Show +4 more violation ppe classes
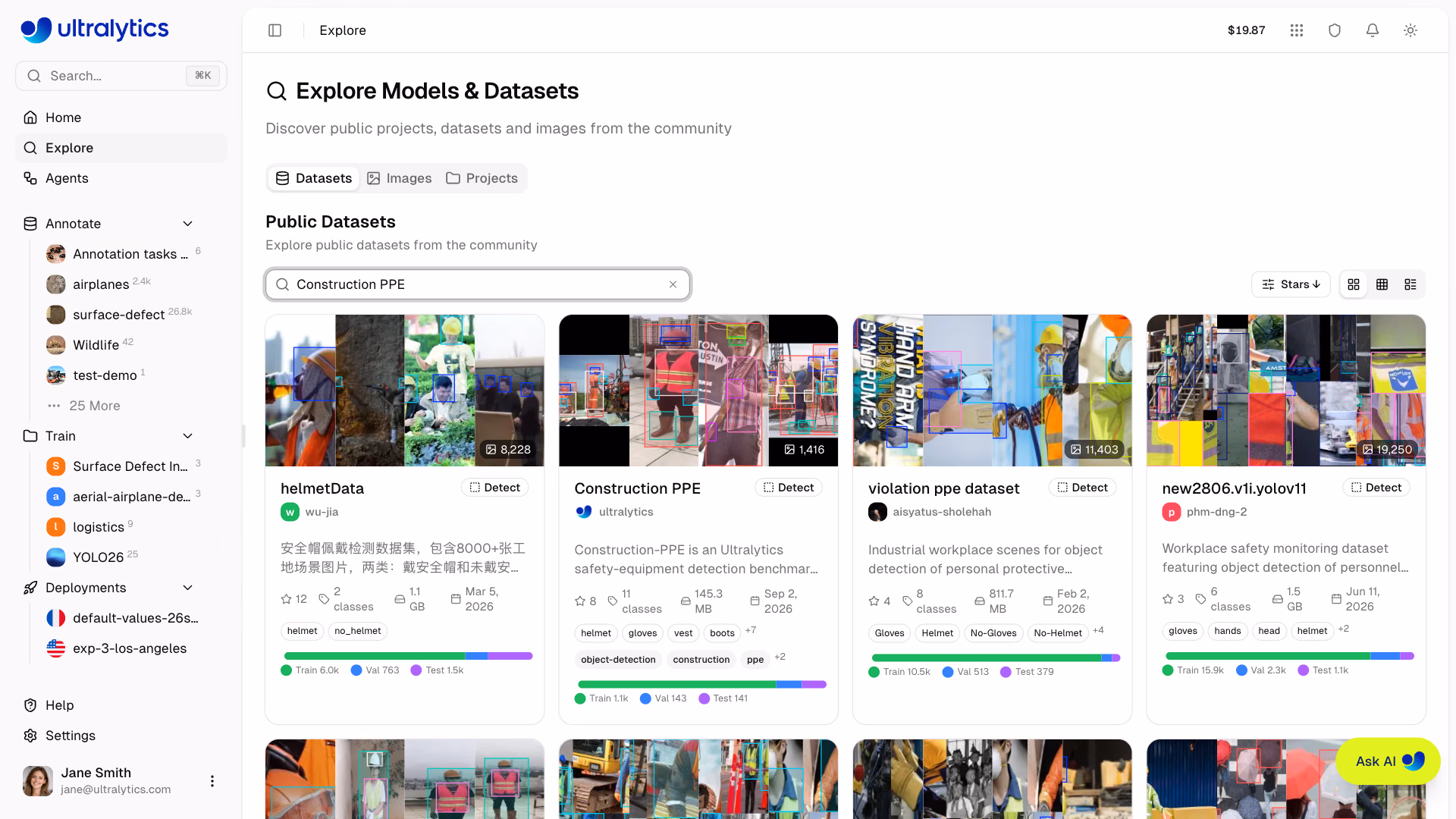 tap(1098, 630)
